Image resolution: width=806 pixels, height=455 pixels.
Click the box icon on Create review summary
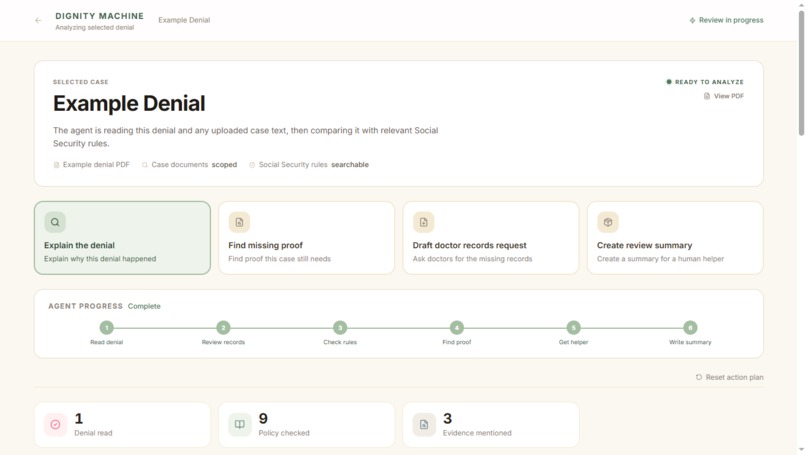[608, 222]
